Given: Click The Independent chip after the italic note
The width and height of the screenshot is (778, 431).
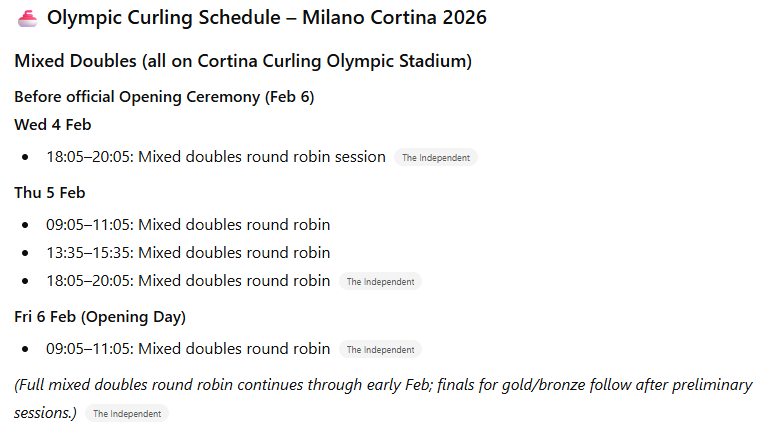Looking at the screenshot, I should [127, 413].
